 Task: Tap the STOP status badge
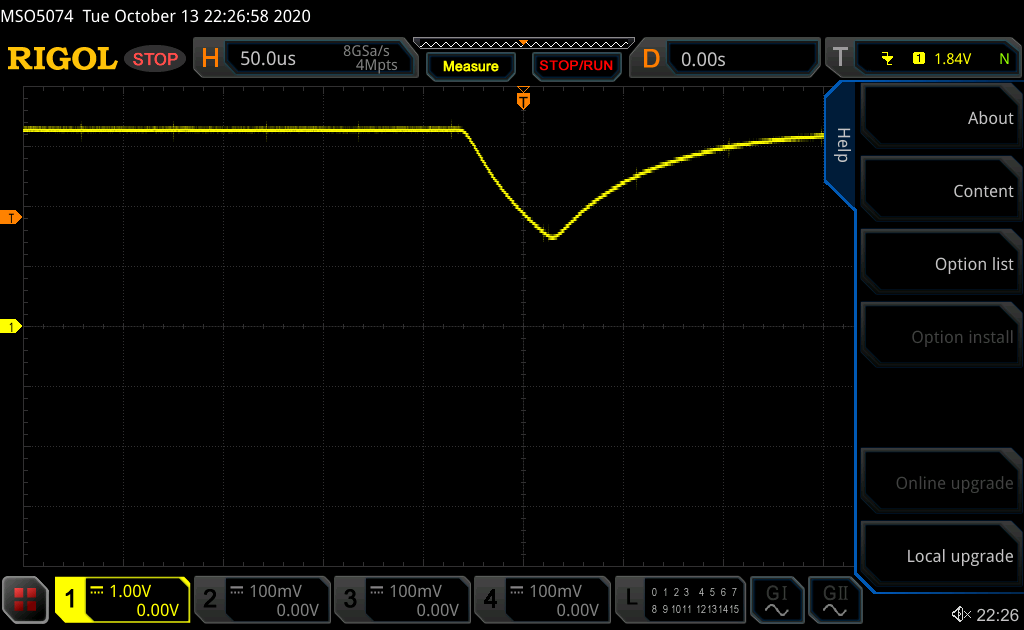[x=155, y=59]
